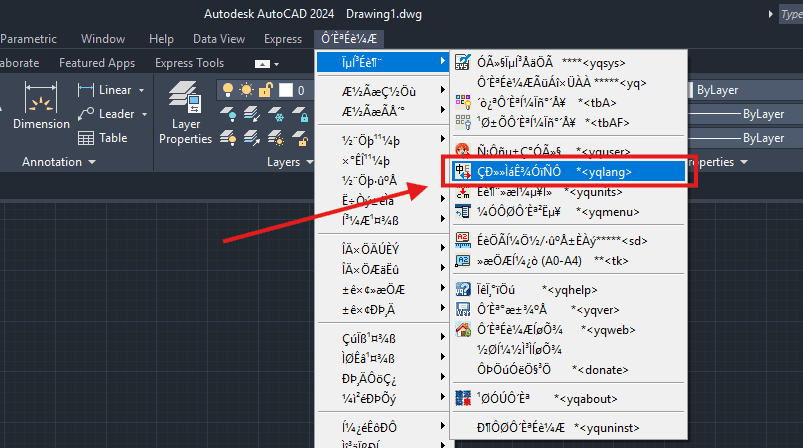Viewport: 803px width, 448px height.
Task: Click the <yqabout> about entry
Action: 568,398
